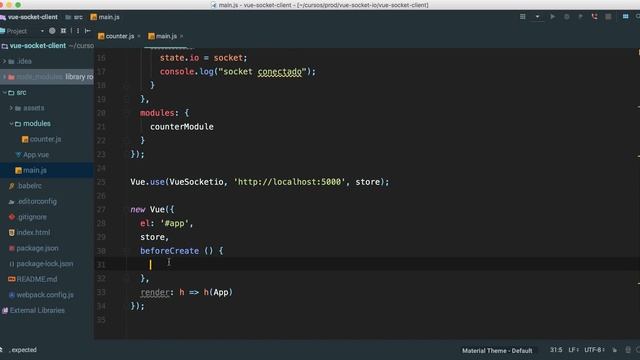Screen dimensions: 640x360
Task: Place cursor on empty line 31
Action: click(367, 264)
